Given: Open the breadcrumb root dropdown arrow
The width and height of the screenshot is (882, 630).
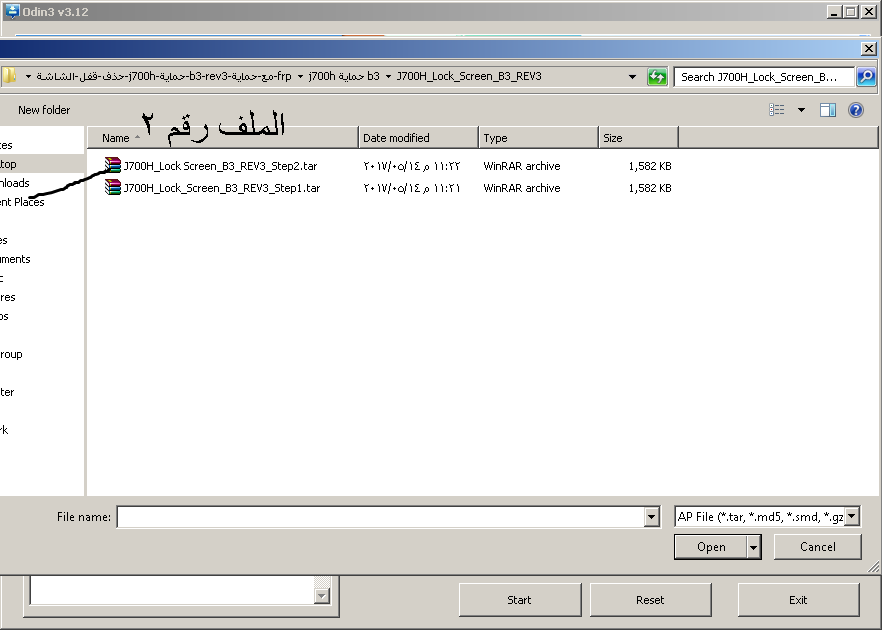Looking at the screenshot, I should (28, 76).
